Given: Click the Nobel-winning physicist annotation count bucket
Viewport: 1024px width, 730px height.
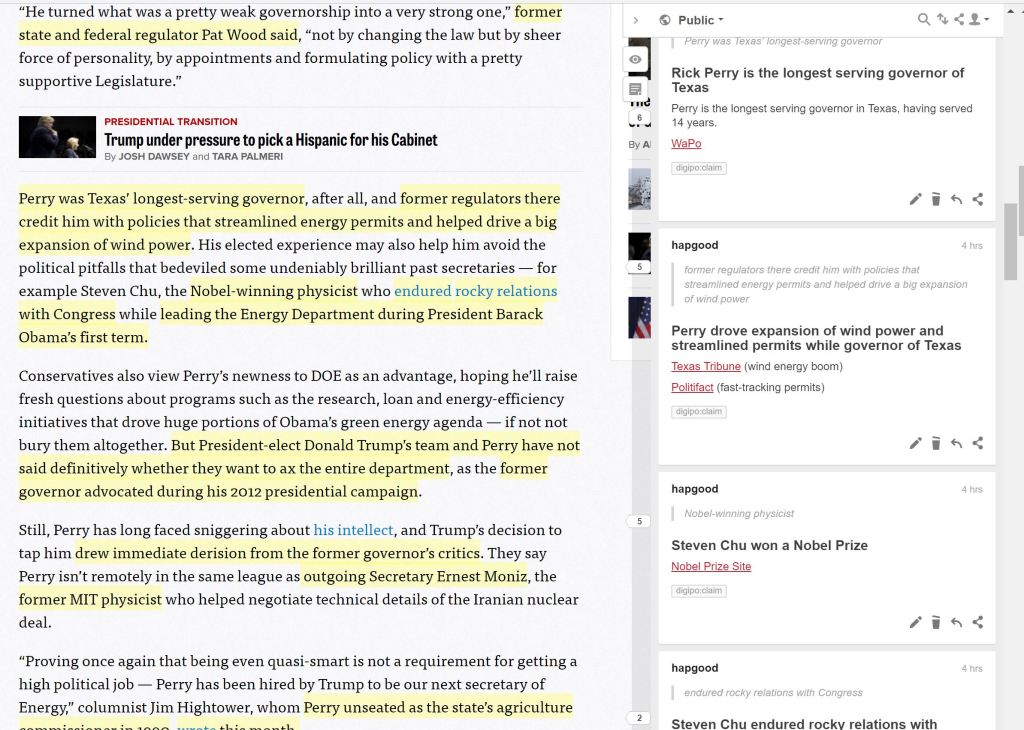Looking at the screenshot, I should (639, 521).
